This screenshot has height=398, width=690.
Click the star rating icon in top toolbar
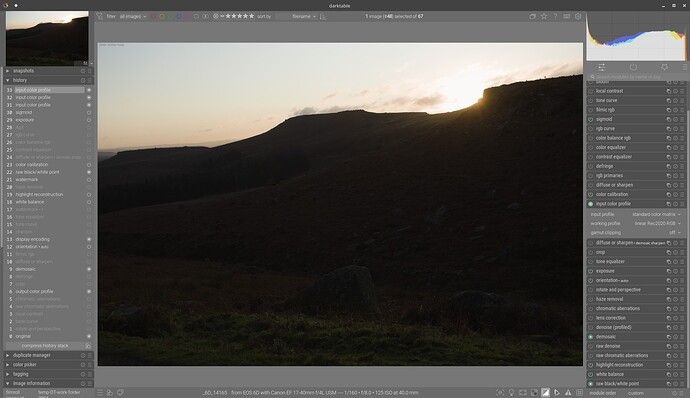coord(544,16)
